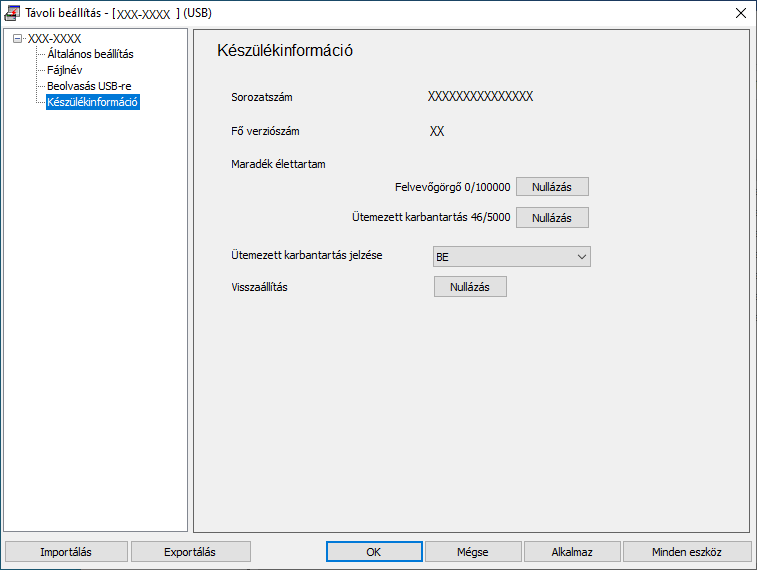Viewport: 757px width, 570px height.
Task: Click the Távoli beállítás title bar icon
Action: (x=12, y=13)
